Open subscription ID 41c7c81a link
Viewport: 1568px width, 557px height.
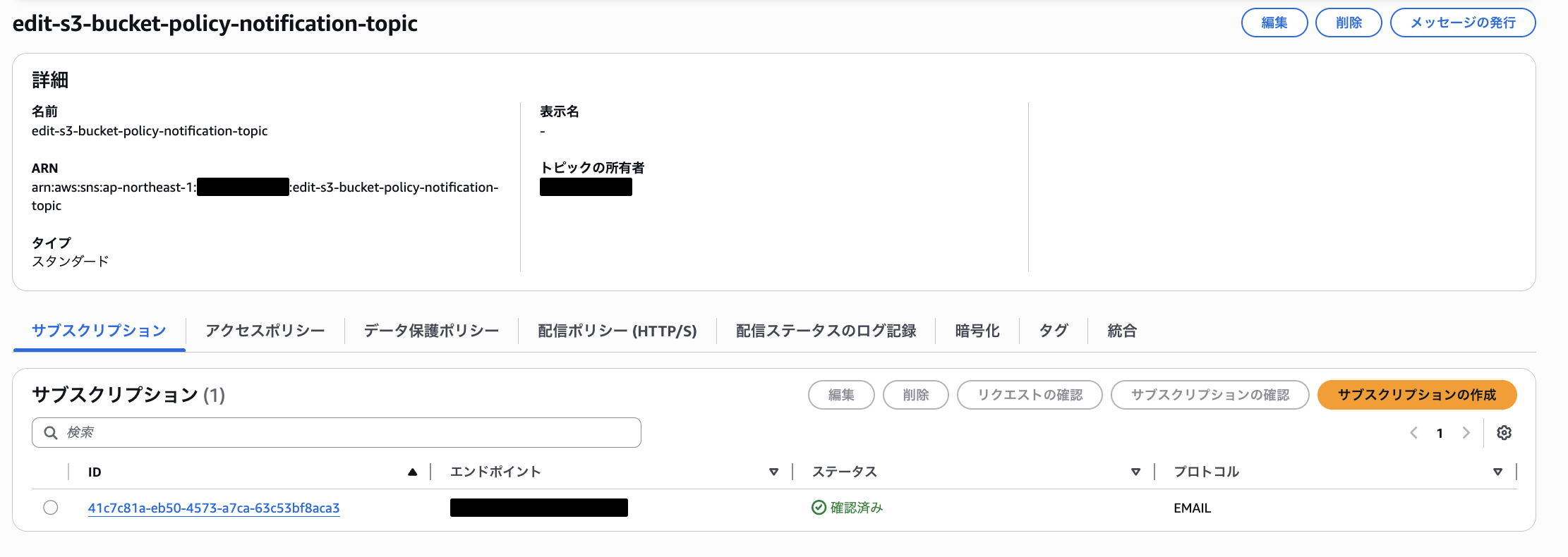(214, 508)
